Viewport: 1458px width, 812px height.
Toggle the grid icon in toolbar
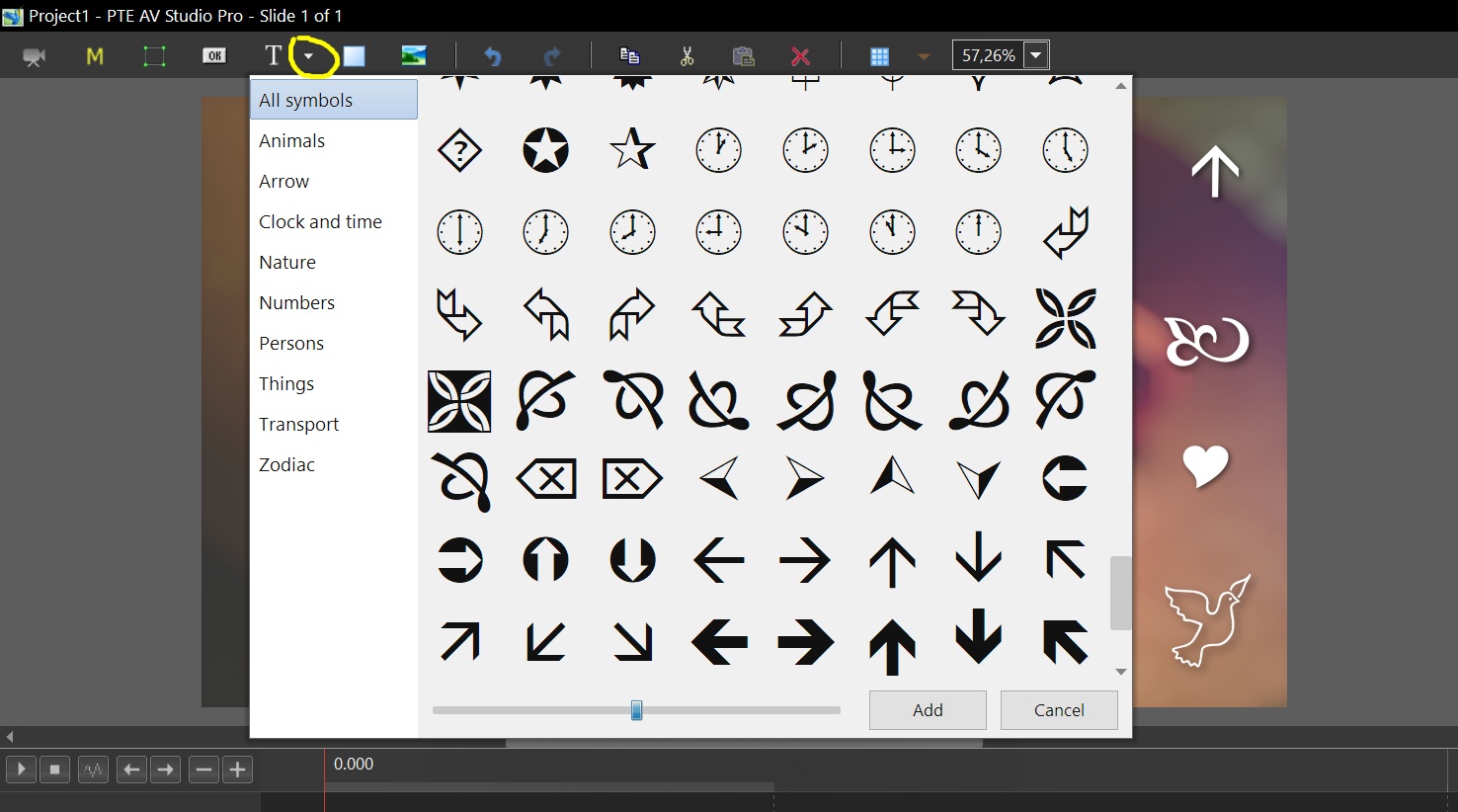(x=879, y=56)
